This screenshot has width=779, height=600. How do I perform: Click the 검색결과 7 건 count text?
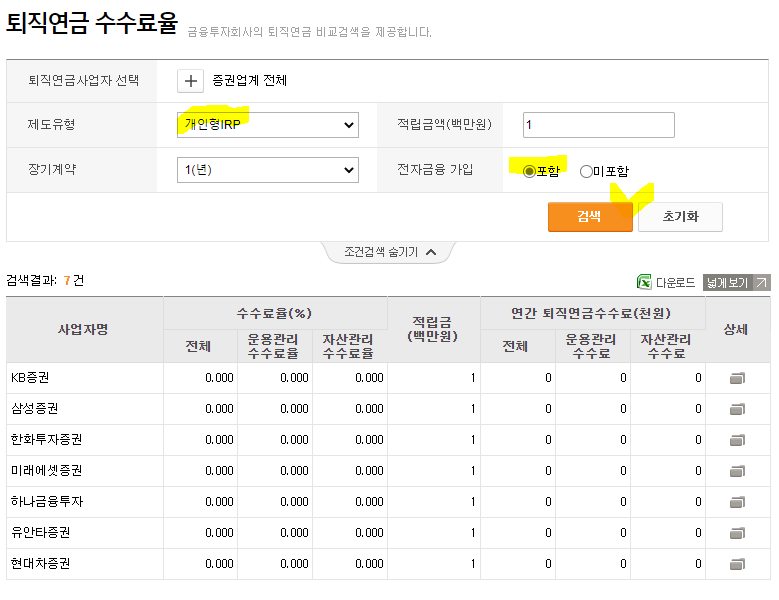45,281
